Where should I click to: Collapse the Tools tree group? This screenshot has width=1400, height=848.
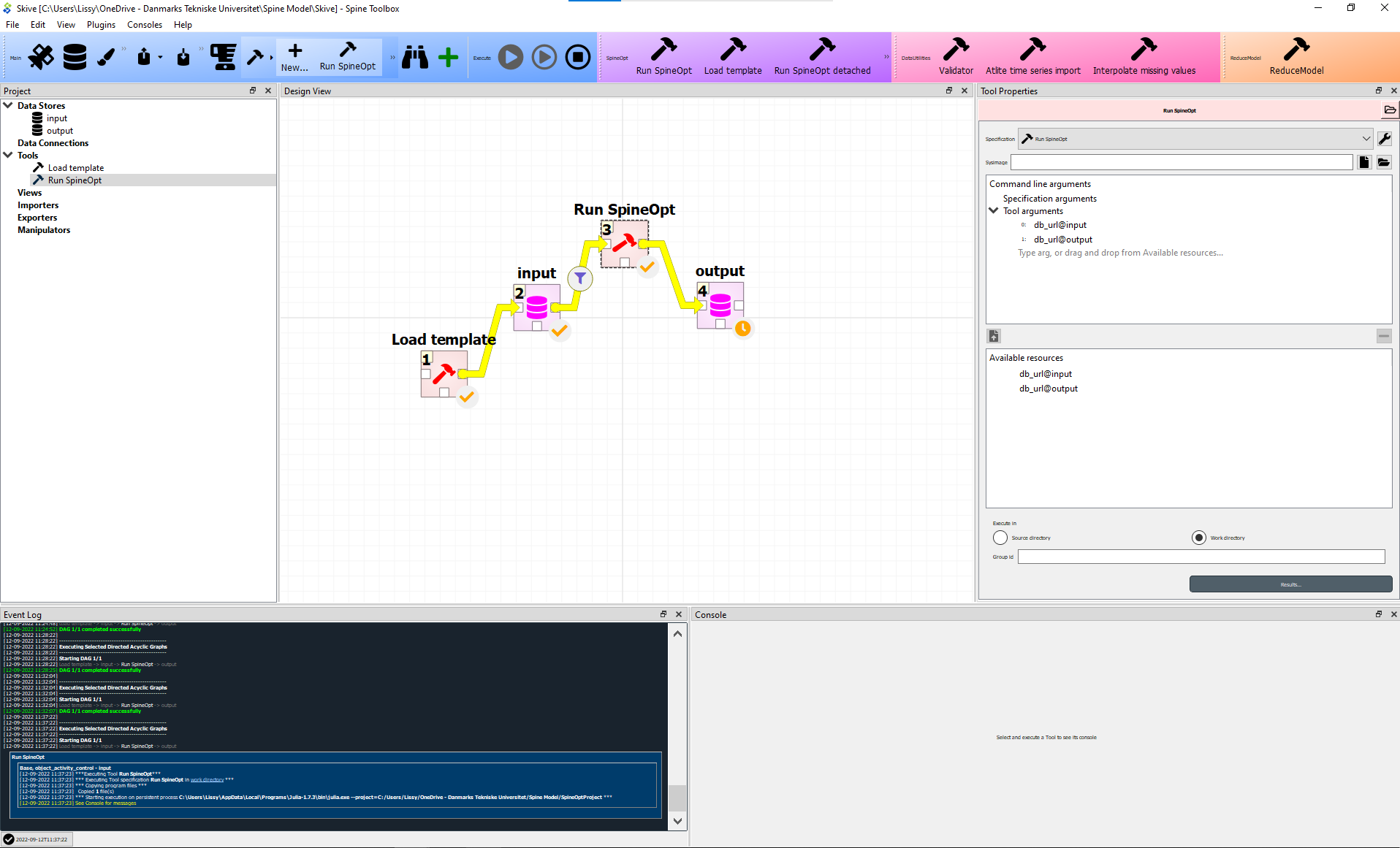point(8,155)
